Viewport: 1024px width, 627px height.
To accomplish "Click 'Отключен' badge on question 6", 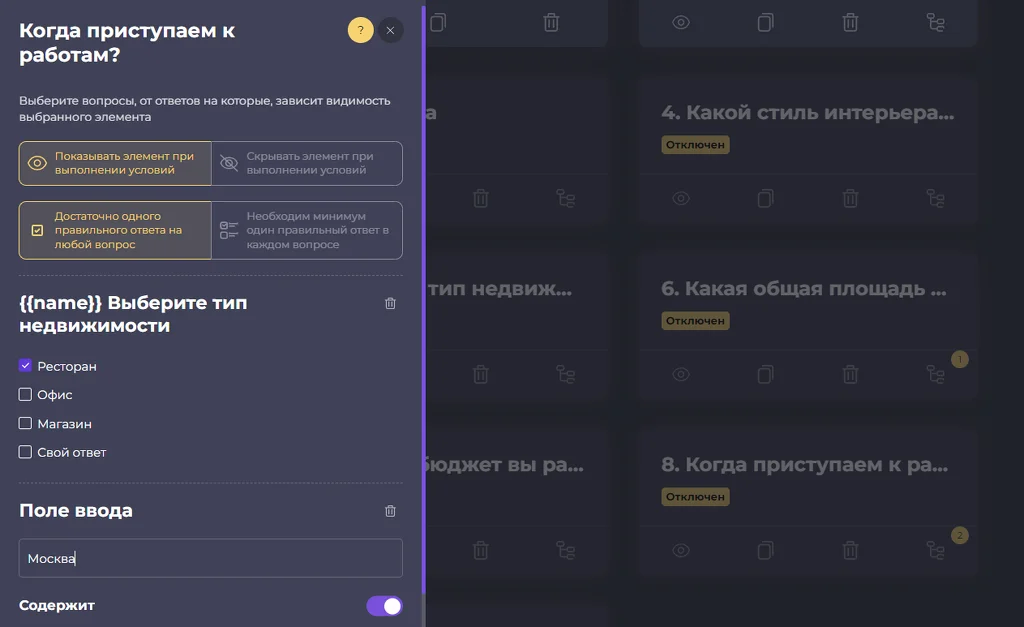I will [696, 321].
